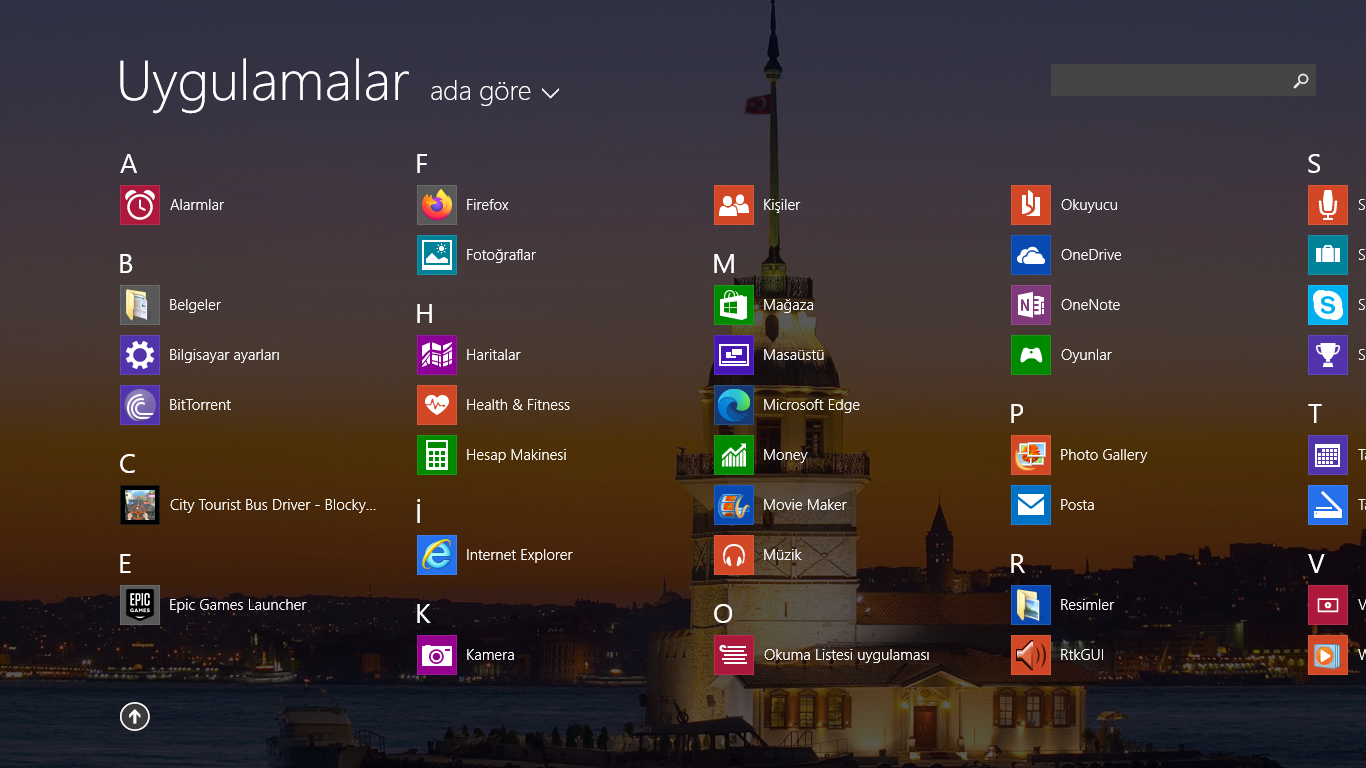Click the search magnifier icon

pyautogui.click(x=1300, y=80)
